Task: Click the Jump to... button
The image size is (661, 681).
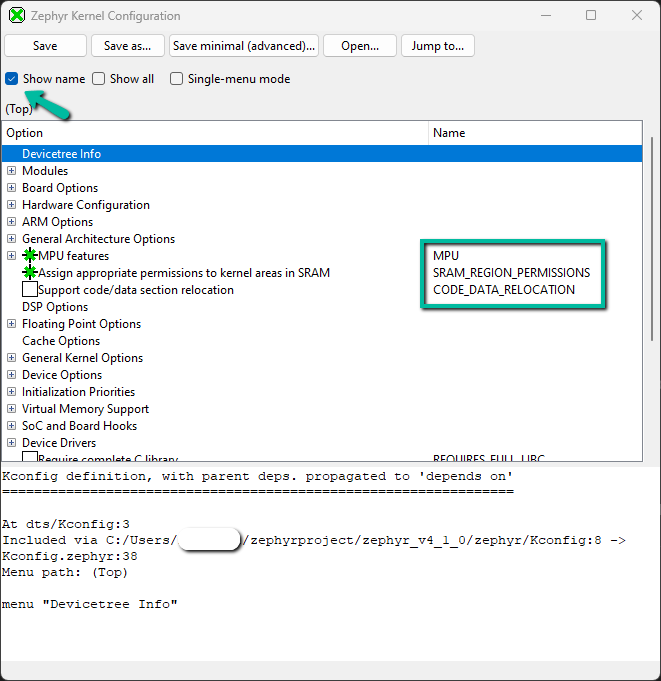Action: [x=437, y=46]
